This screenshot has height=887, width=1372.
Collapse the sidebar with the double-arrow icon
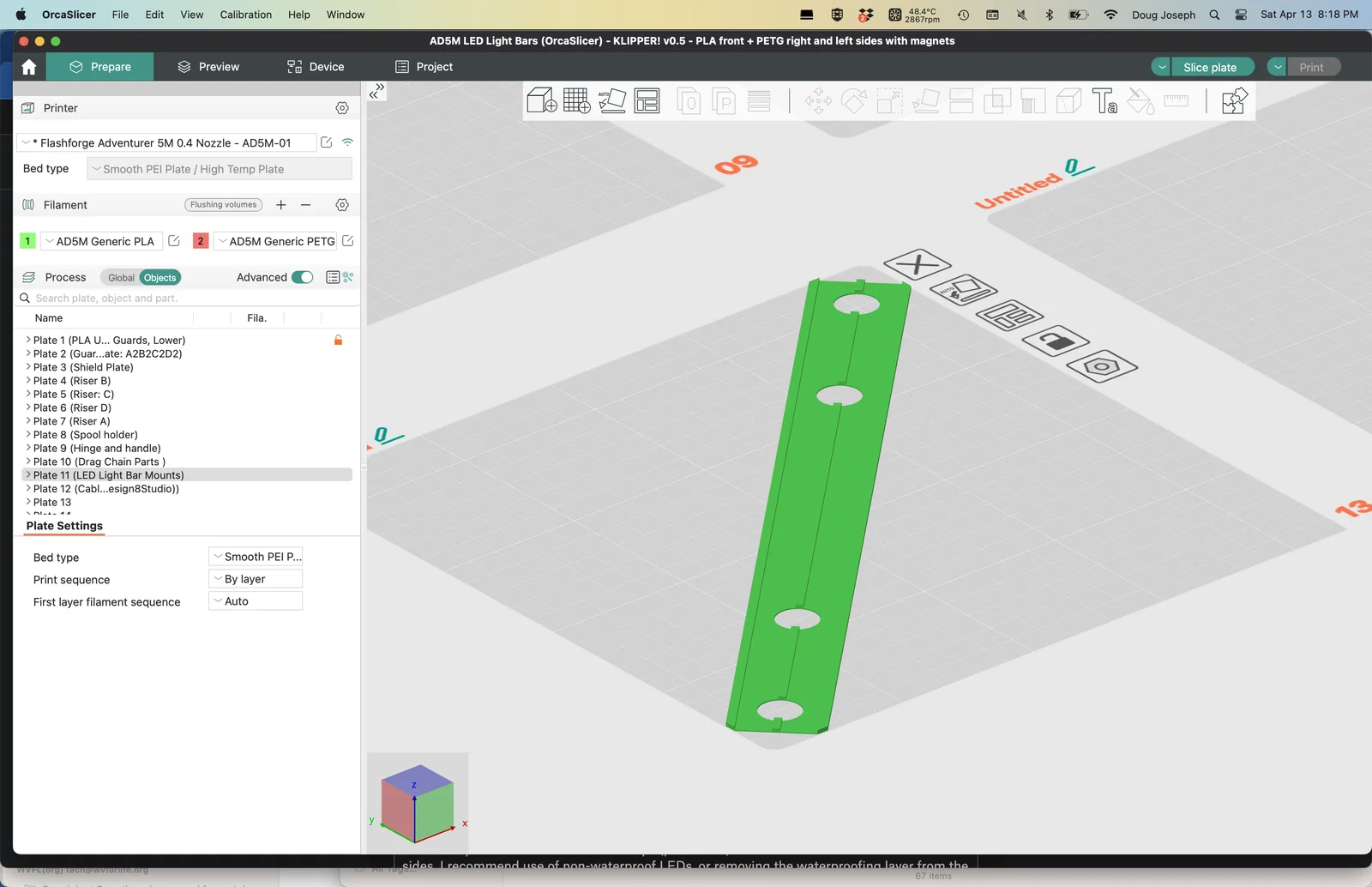(x=376, y=91)
